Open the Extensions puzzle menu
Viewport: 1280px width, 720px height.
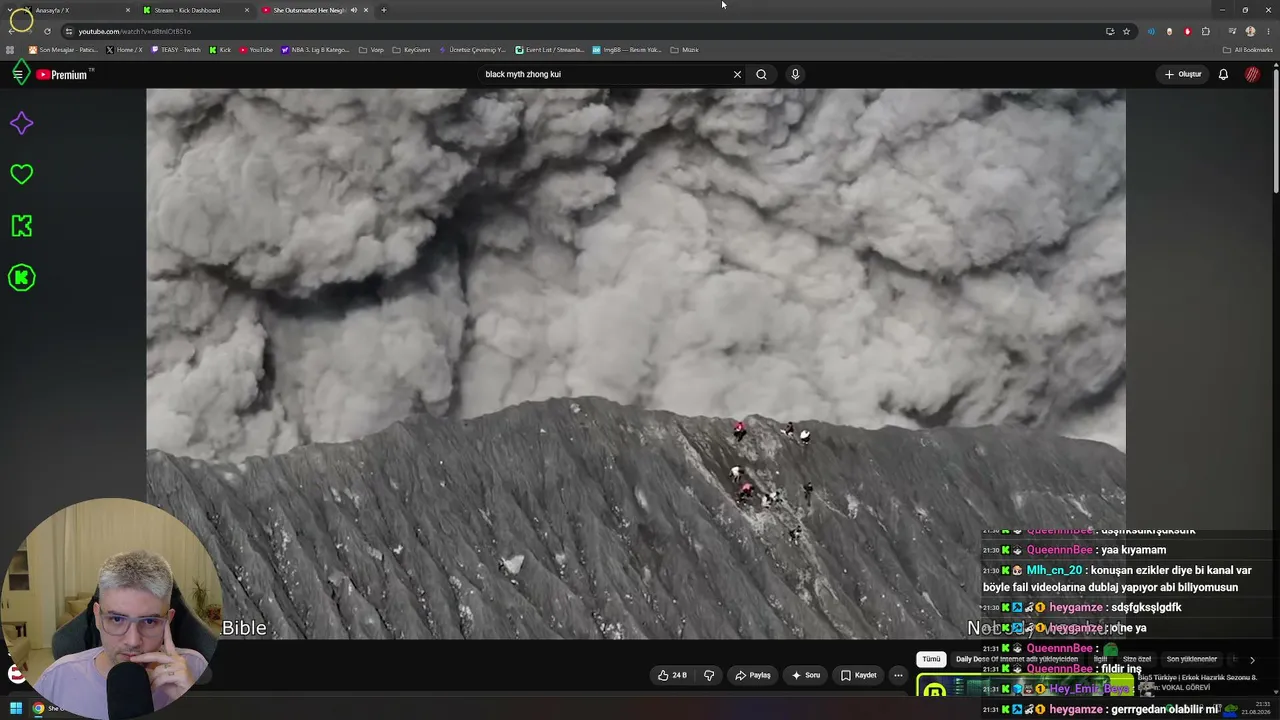pos(1206,31)
